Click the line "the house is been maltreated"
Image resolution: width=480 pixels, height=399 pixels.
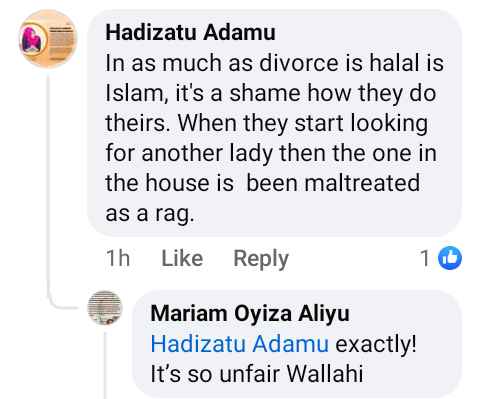(x=263, y=183)
